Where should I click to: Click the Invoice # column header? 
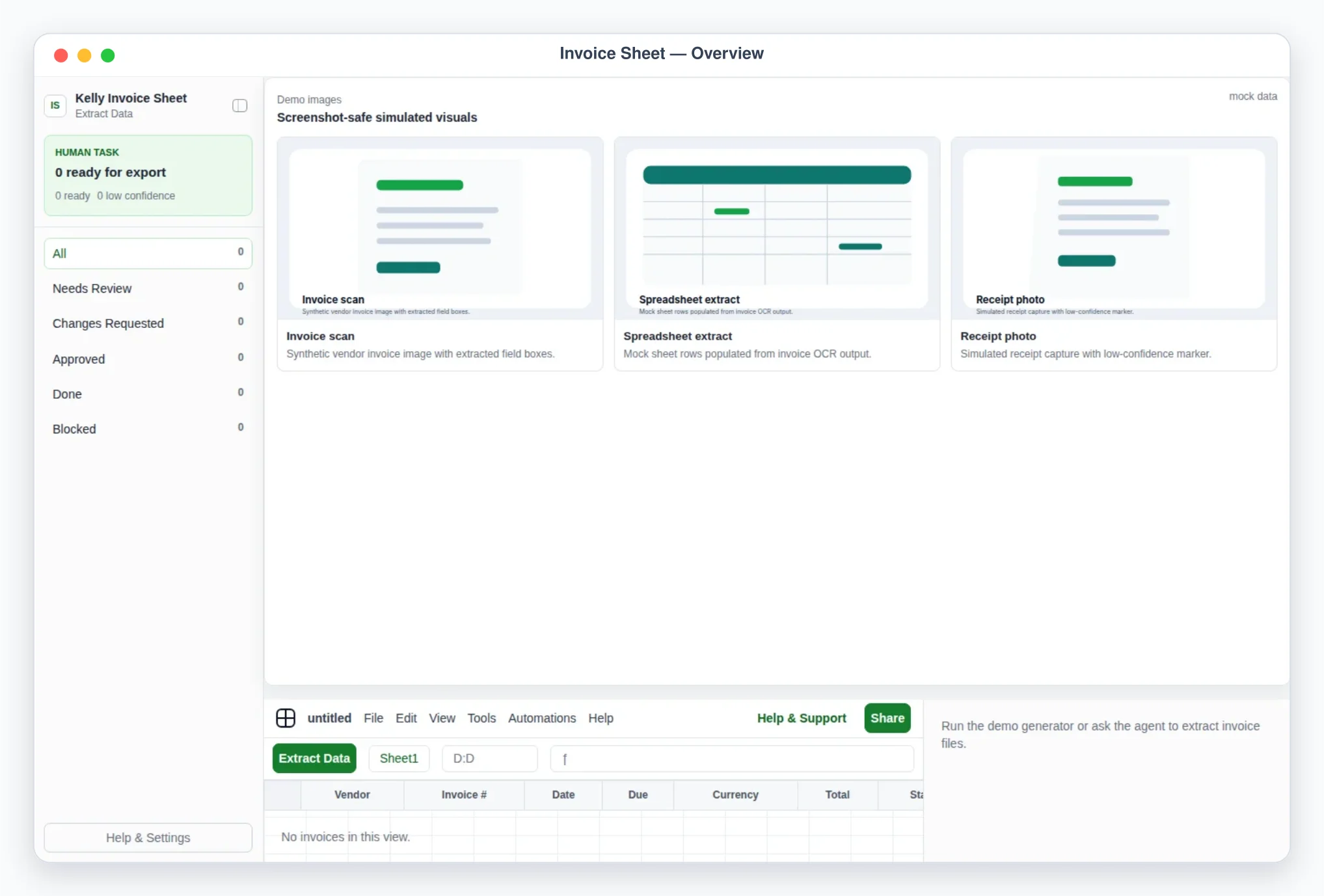coord(464,794)
